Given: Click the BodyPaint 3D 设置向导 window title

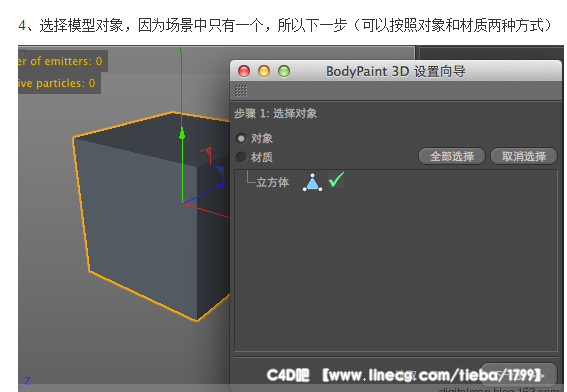Looking at the screenshot, I should coord(396,71).
